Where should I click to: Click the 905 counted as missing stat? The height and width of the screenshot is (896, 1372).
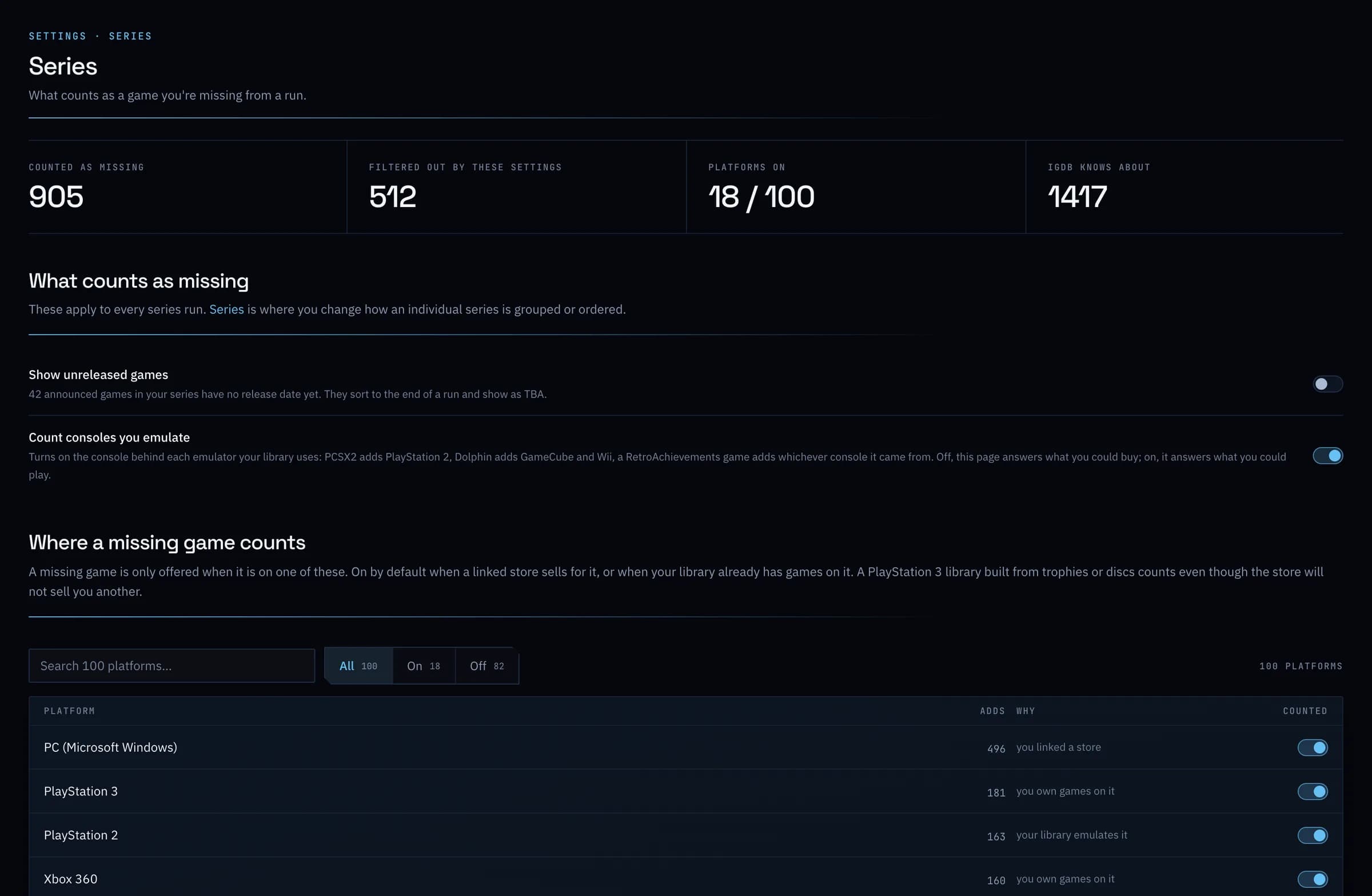56,197
